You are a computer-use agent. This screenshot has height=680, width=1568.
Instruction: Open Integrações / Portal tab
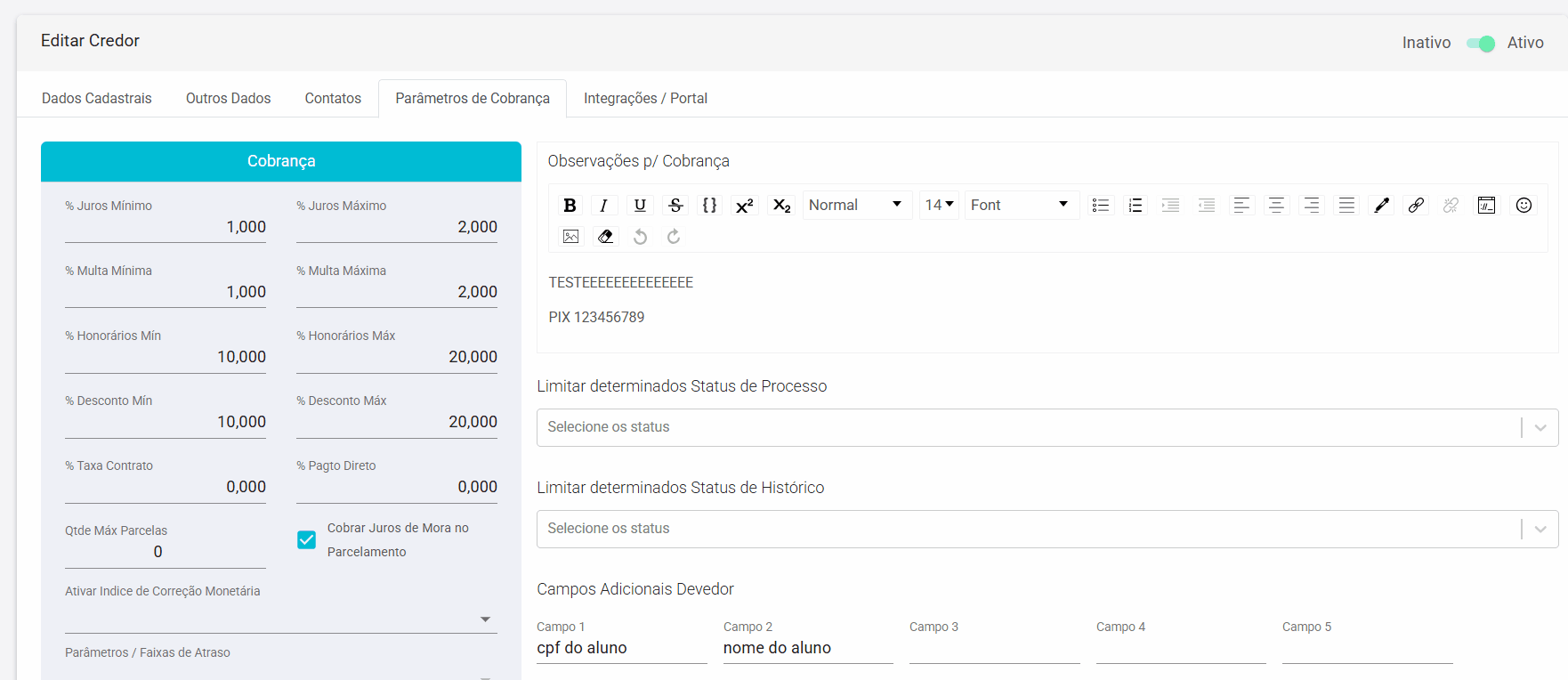(645, 99)
